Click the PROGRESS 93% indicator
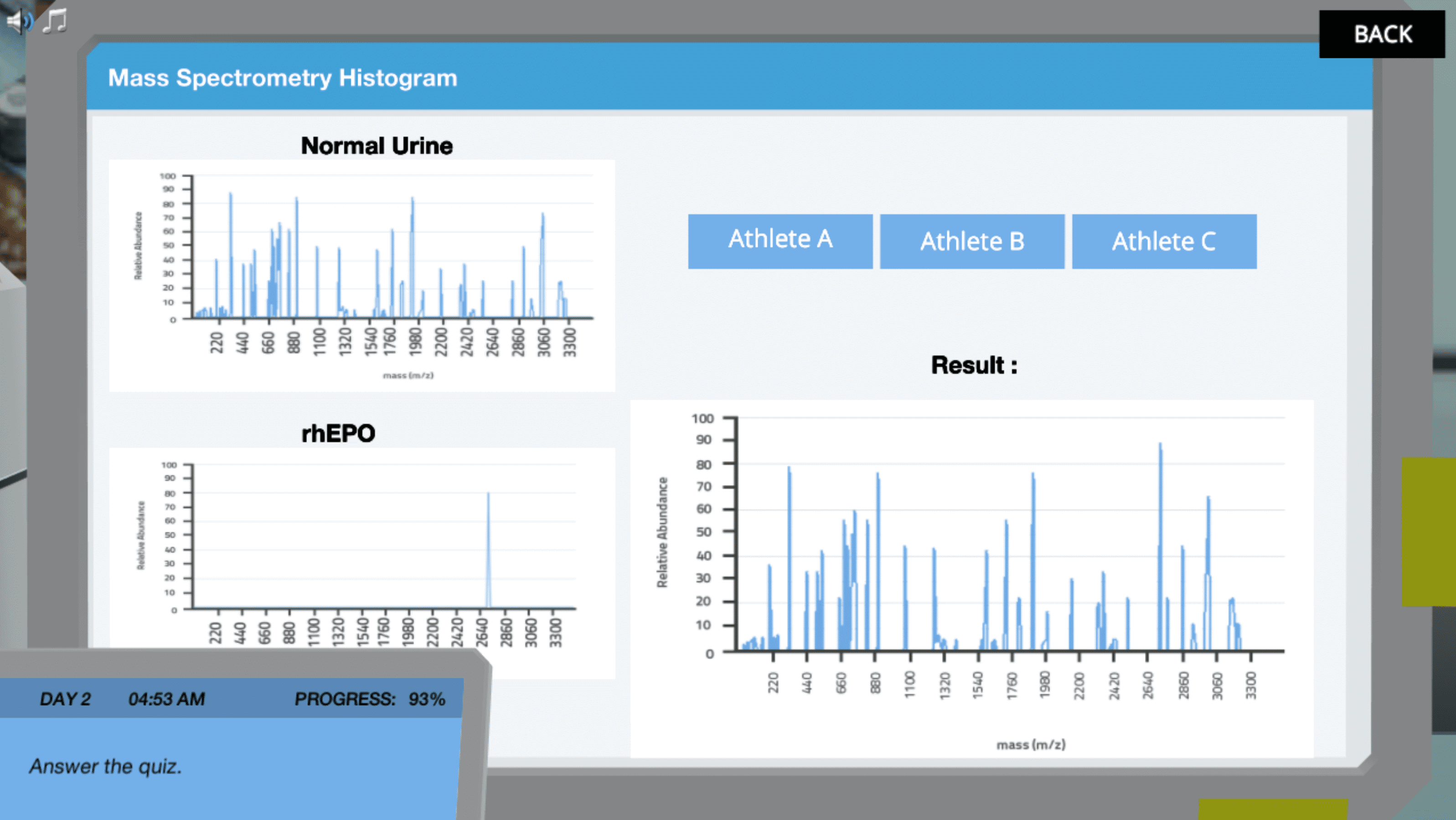The width and height of the screenshot is (1456, 820). [x=370, y=699]
